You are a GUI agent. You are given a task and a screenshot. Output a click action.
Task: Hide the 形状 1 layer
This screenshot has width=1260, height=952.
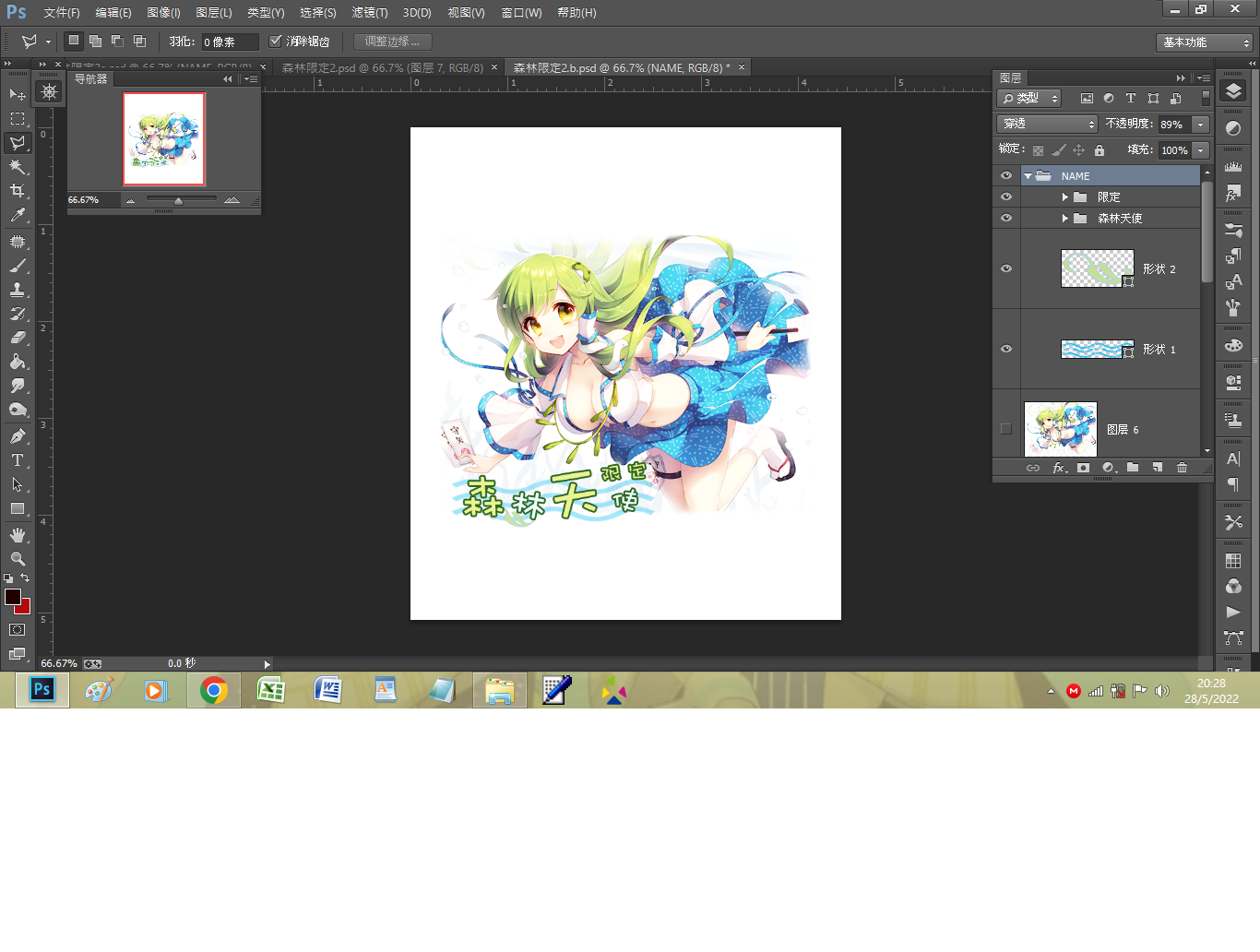1006,349
